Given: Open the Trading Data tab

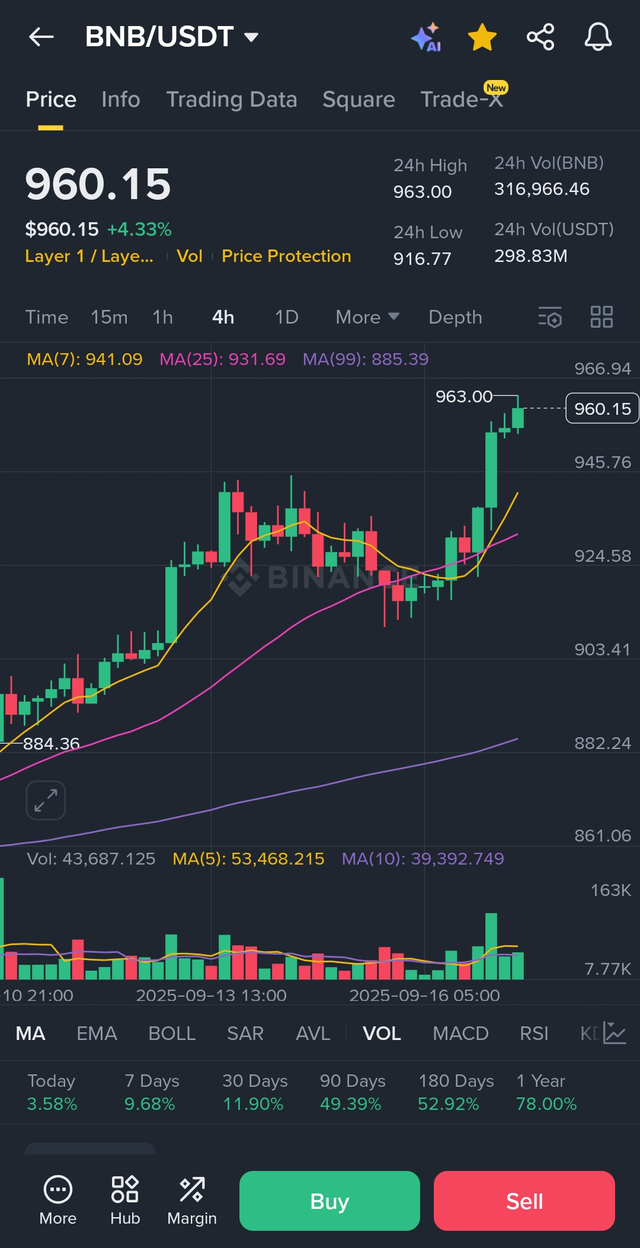Looking at the screenshot, I should [232, 100].
